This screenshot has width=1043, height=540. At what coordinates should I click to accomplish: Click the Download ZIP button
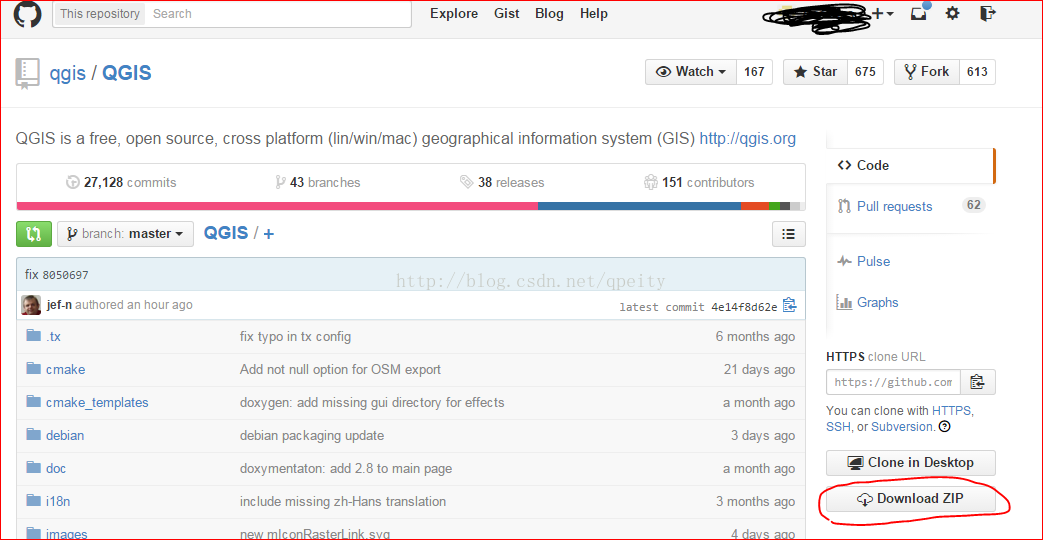point(911,499)
